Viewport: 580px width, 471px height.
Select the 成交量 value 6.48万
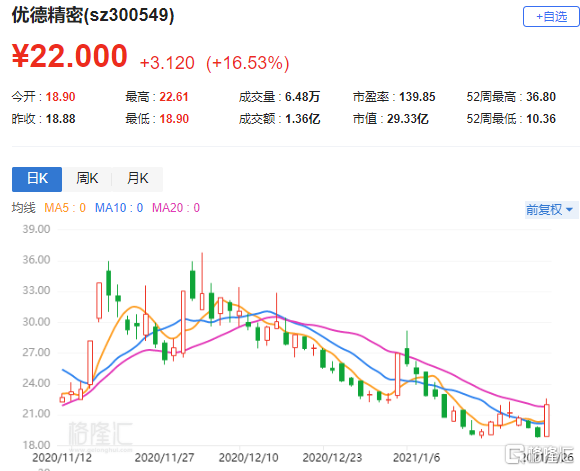coord(302,97)
